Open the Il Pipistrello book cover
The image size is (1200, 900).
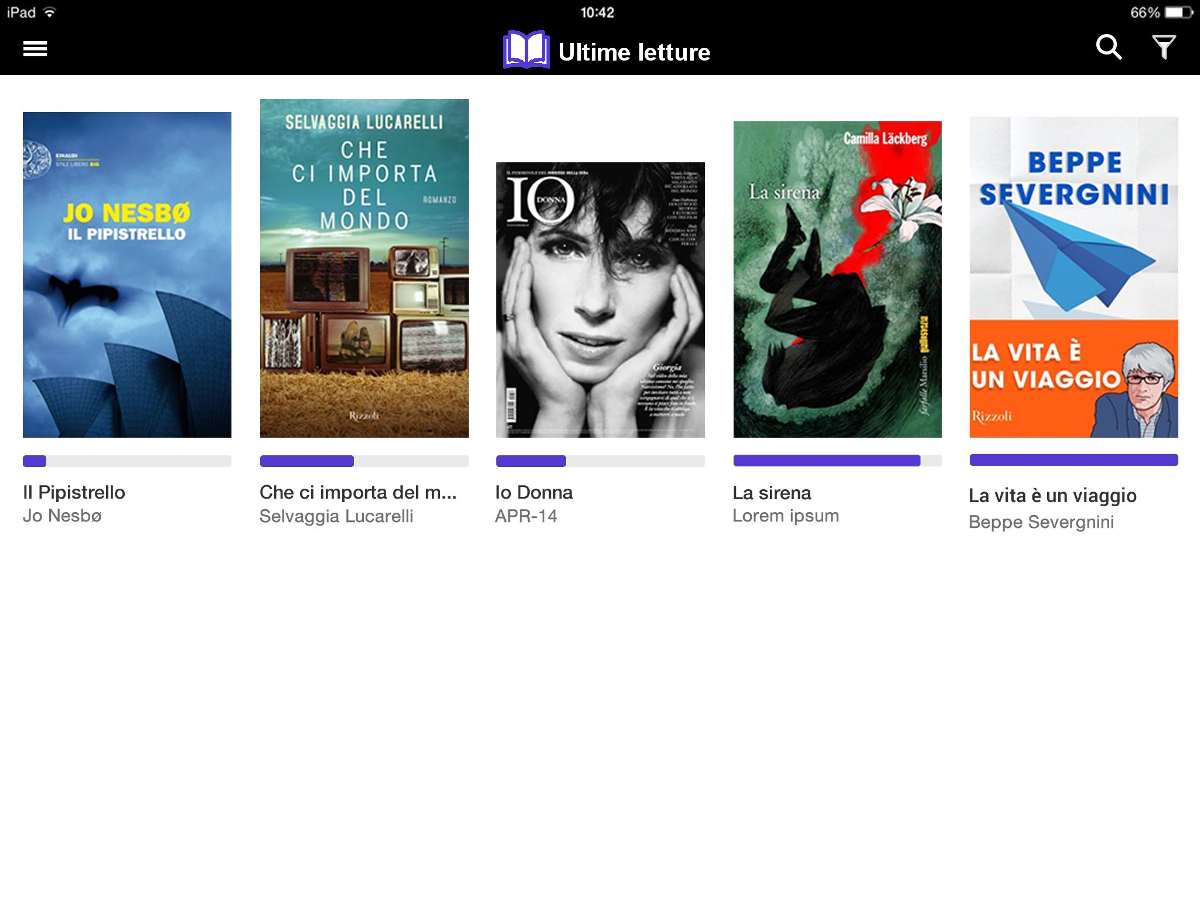point(127,275)
